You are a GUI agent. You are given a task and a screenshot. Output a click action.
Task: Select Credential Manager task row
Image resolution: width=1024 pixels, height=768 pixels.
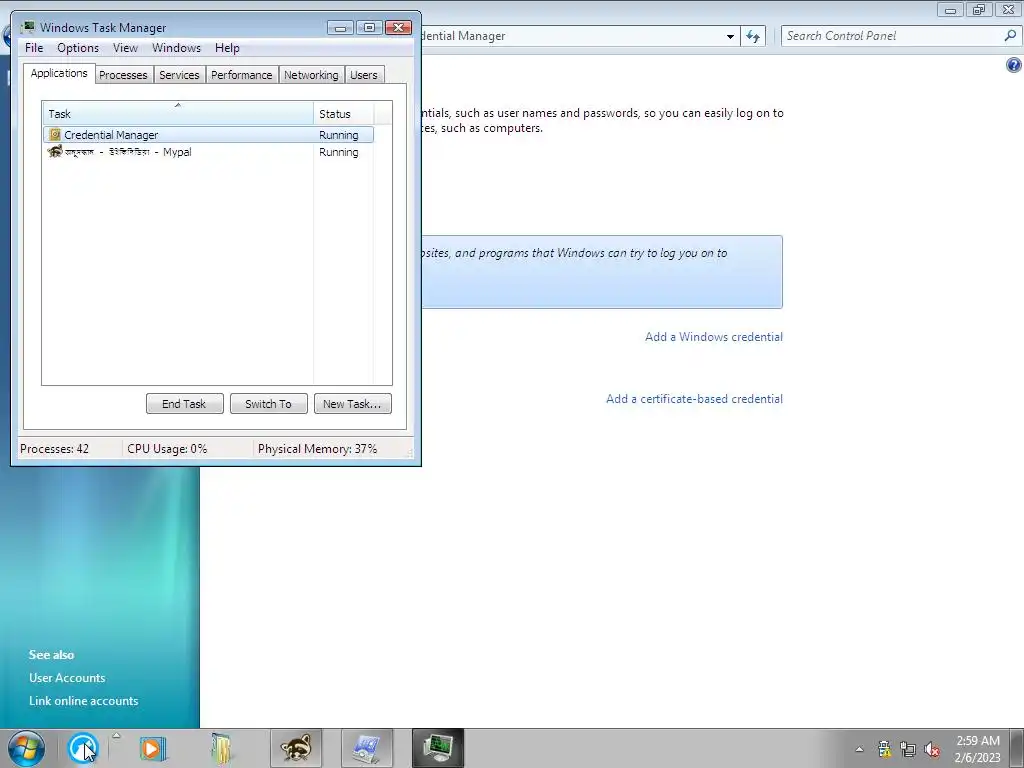tap(208, 135)
